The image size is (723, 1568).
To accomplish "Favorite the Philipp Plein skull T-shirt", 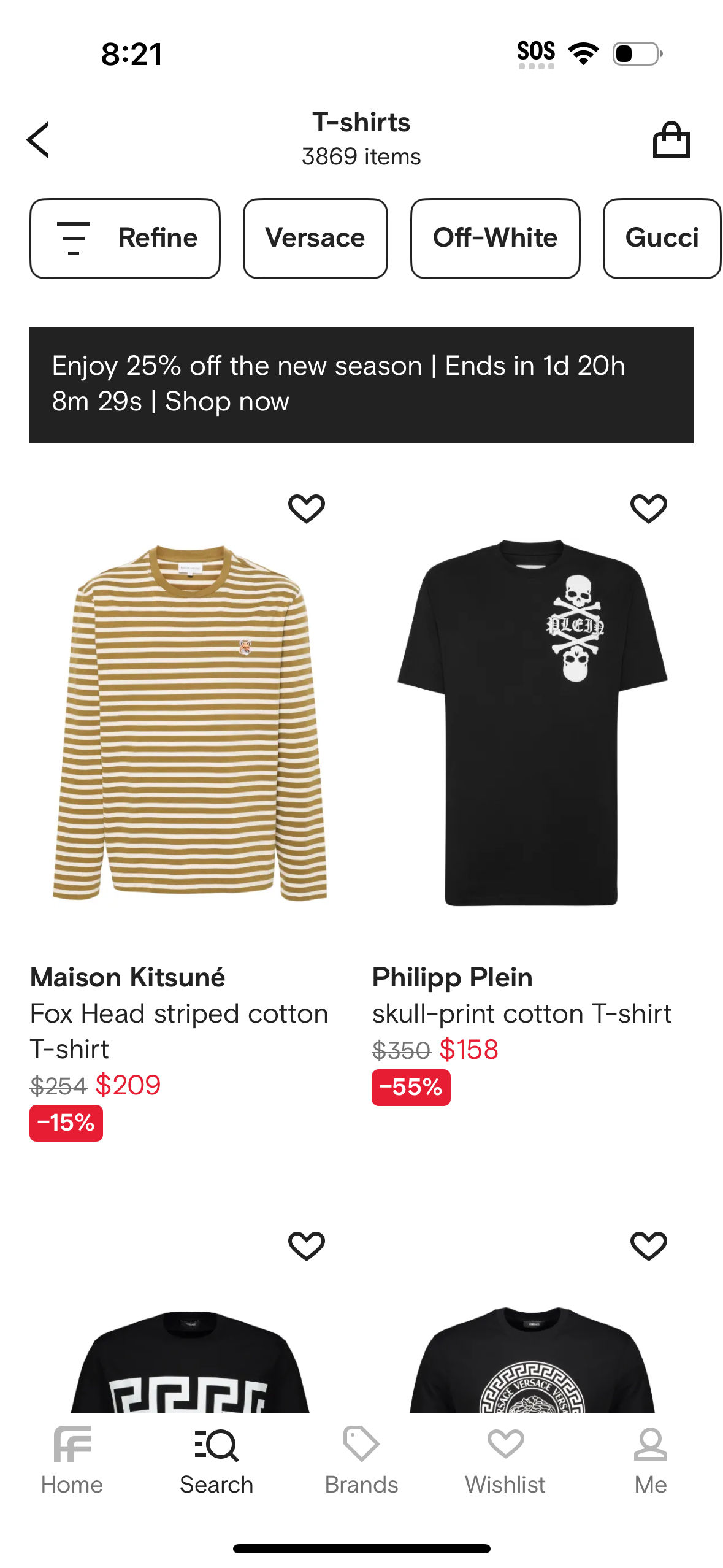I will [648, 509].
